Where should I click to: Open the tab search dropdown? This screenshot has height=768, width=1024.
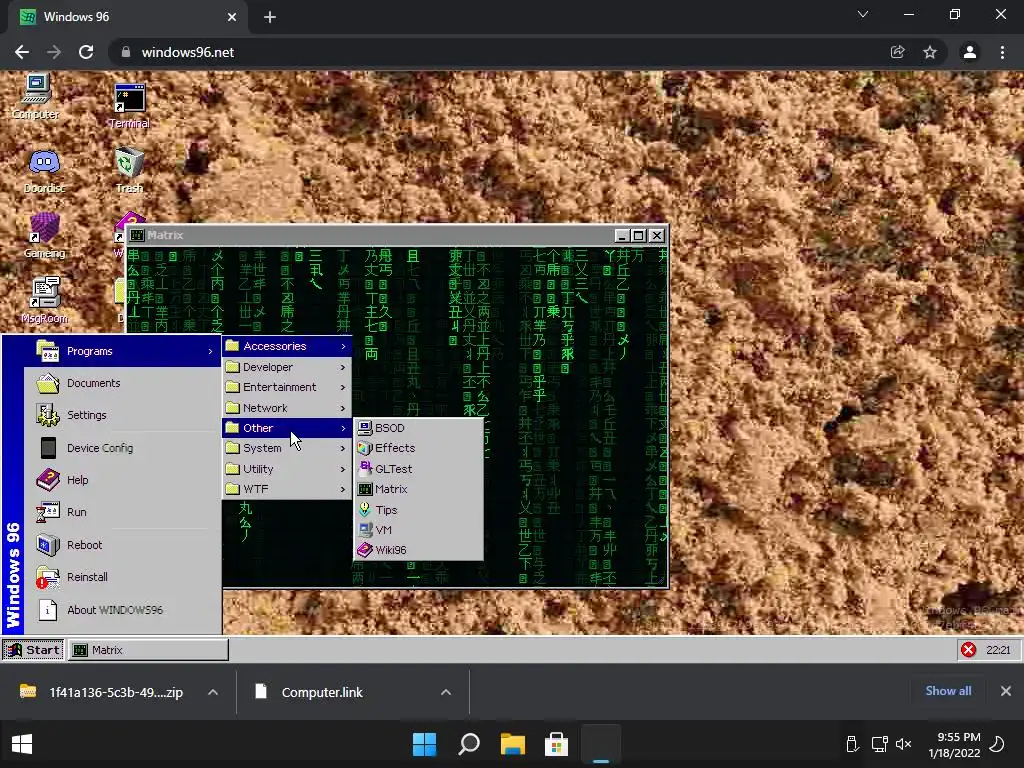[x=863, y=14]
